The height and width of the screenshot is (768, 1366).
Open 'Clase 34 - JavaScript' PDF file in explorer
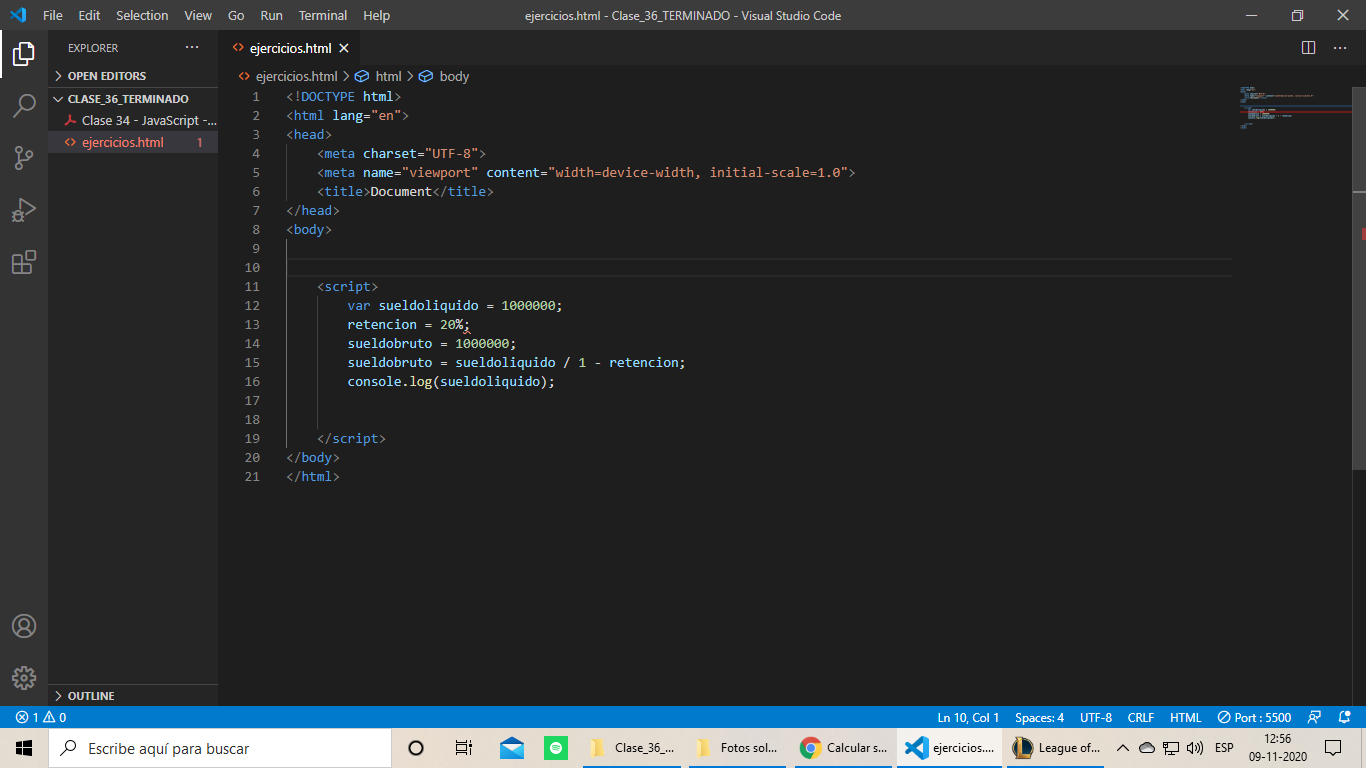pyautogui.click(x=133, y=120)
